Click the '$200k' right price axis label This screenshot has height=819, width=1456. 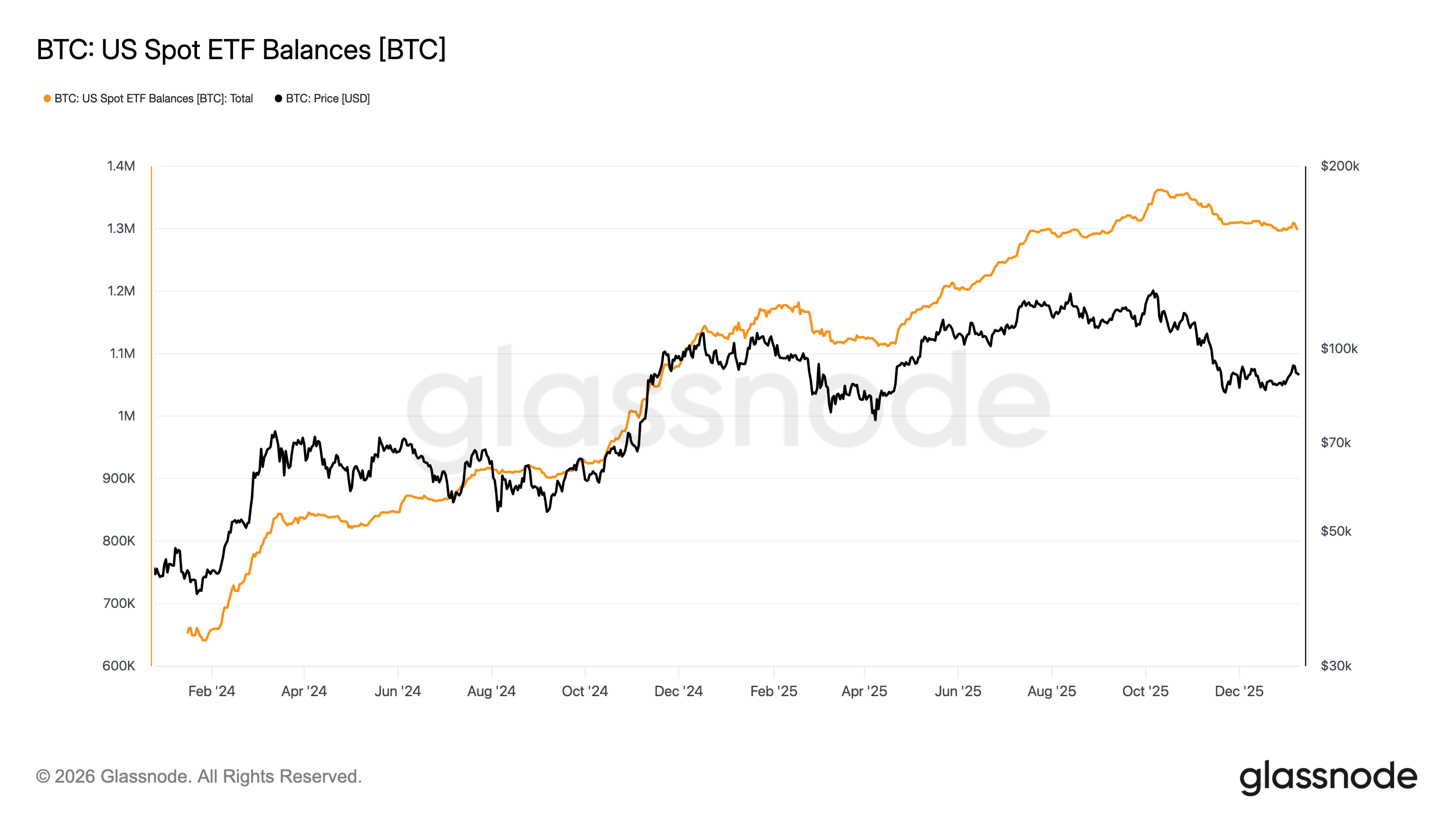1340,166
